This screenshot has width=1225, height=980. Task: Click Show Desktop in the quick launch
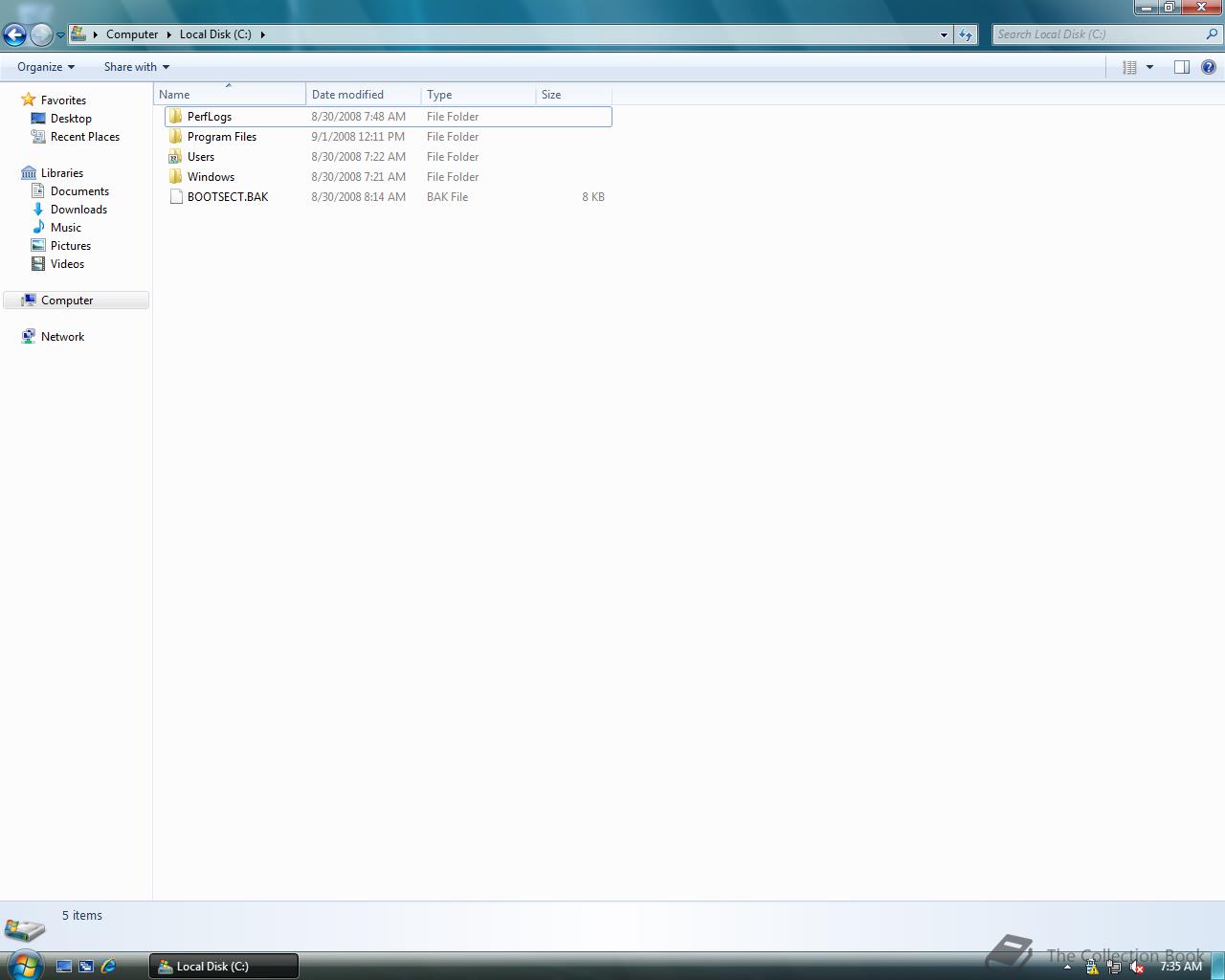point(64,967)
